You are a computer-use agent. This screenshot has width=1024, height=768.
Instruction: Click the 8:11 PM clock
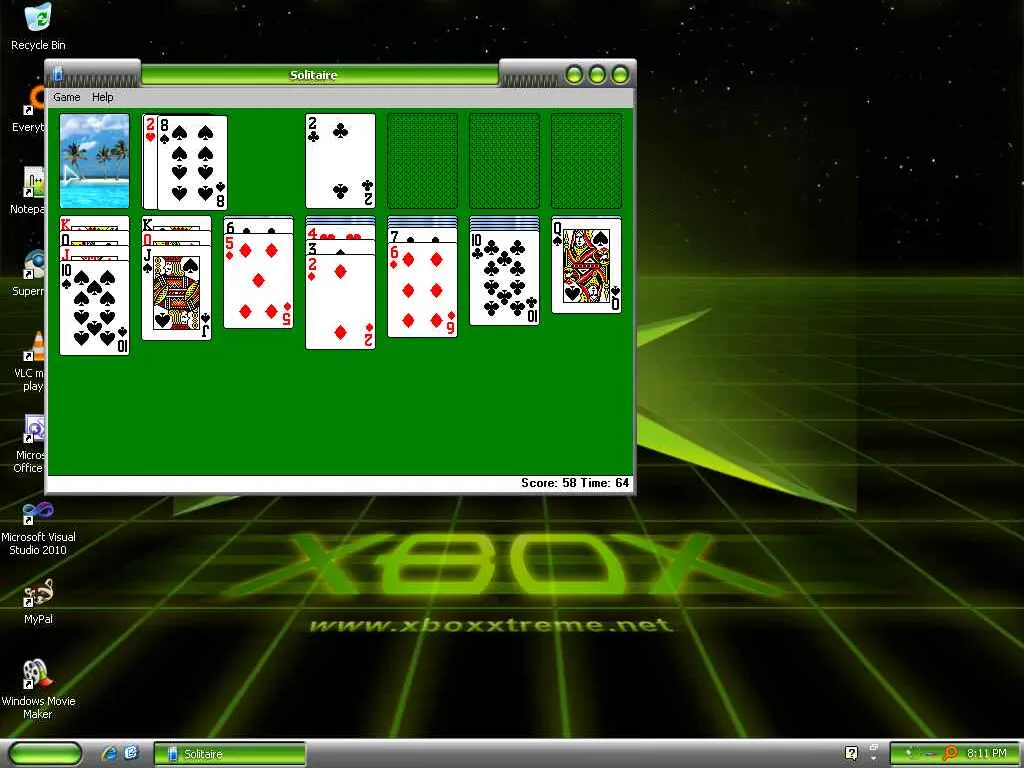pos(986,754)
